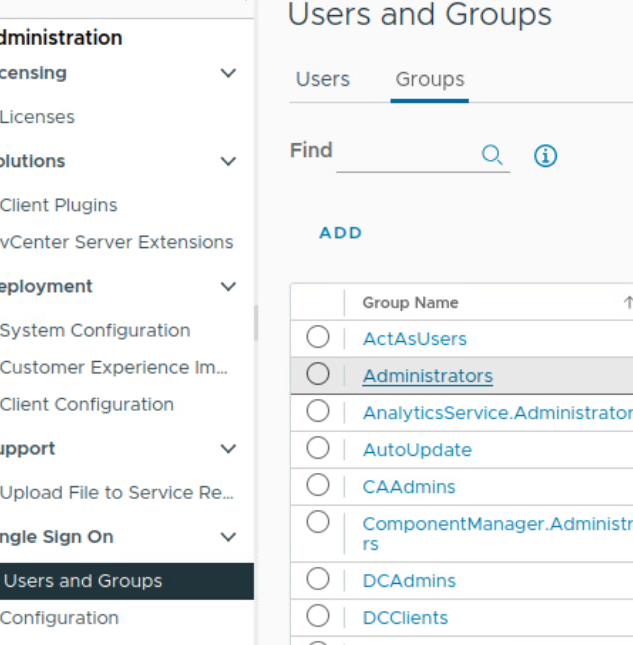Viewport: 633px width, 645px height.
Task: Sort by Group Name column arrow
Action: 627,303
